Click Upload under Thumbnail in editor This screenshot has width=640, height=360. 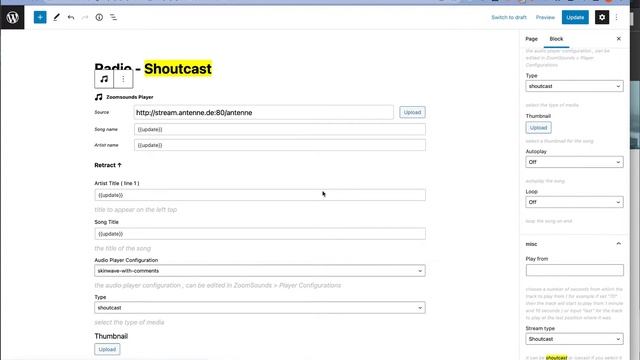click(107, 349)
